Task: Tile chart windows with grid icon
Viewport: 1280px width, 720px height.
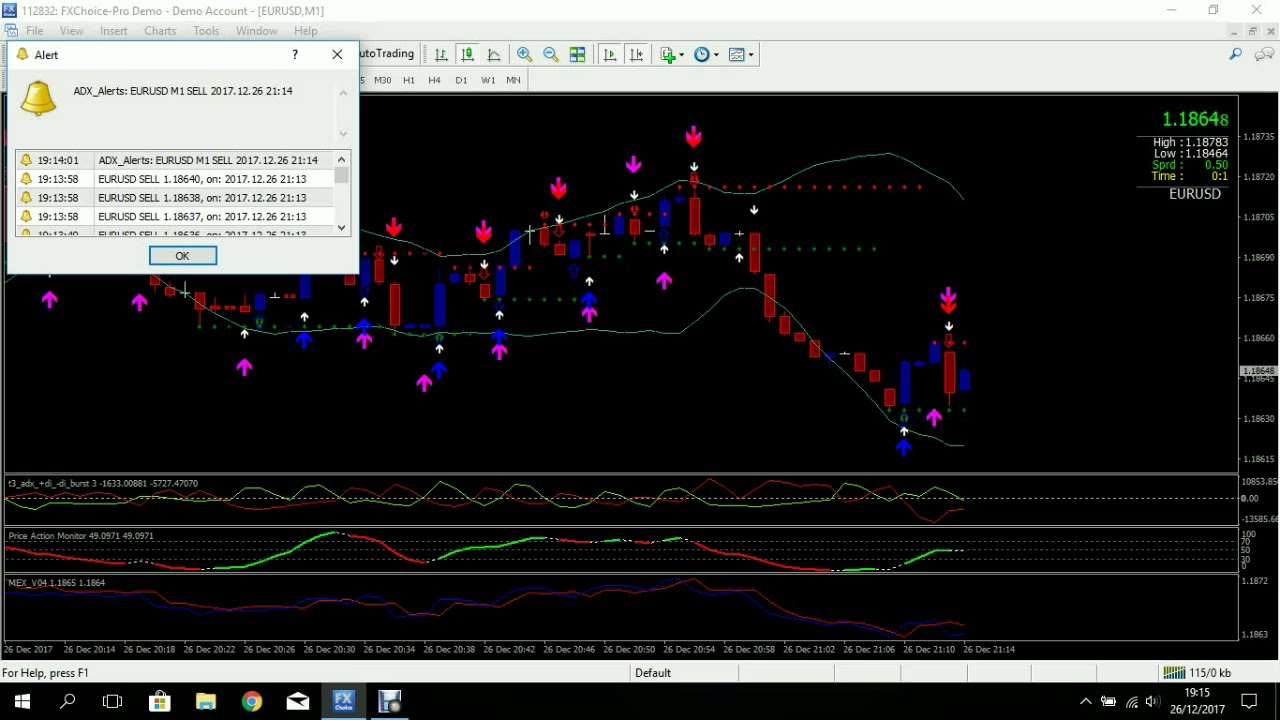Action: [577, 55]
